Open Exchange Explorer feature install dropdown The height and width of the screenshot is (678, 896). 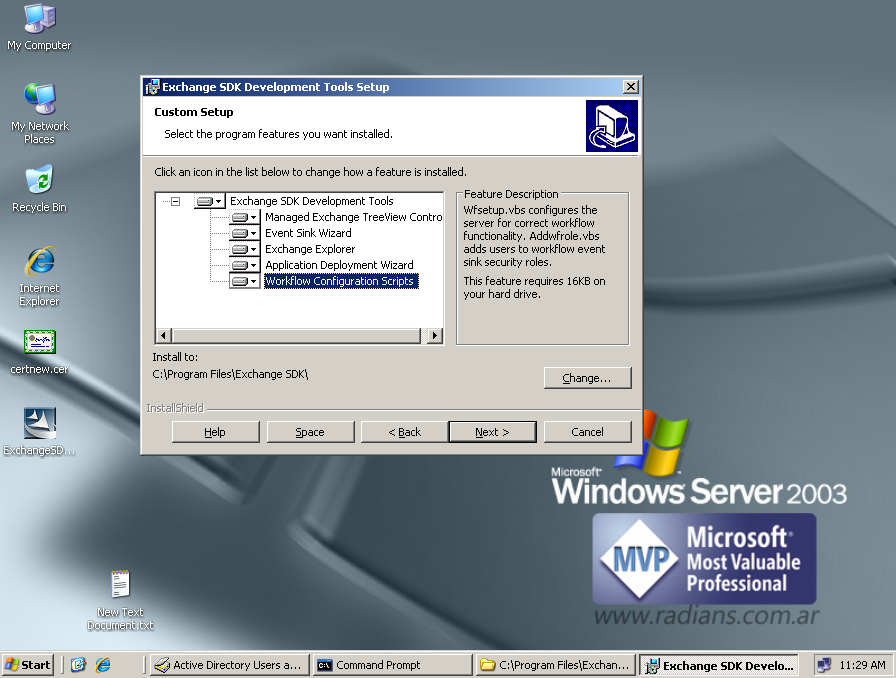[244, 249]
